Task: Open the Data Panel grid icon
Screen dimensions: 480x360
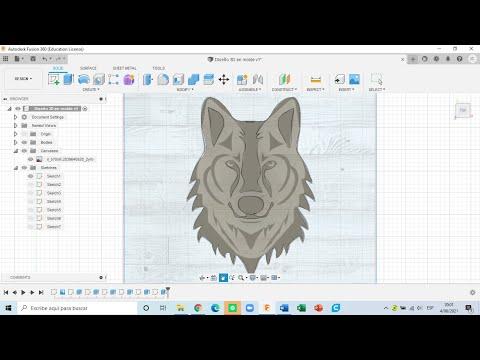Action: pyautogui.click(x=5, y=59)
